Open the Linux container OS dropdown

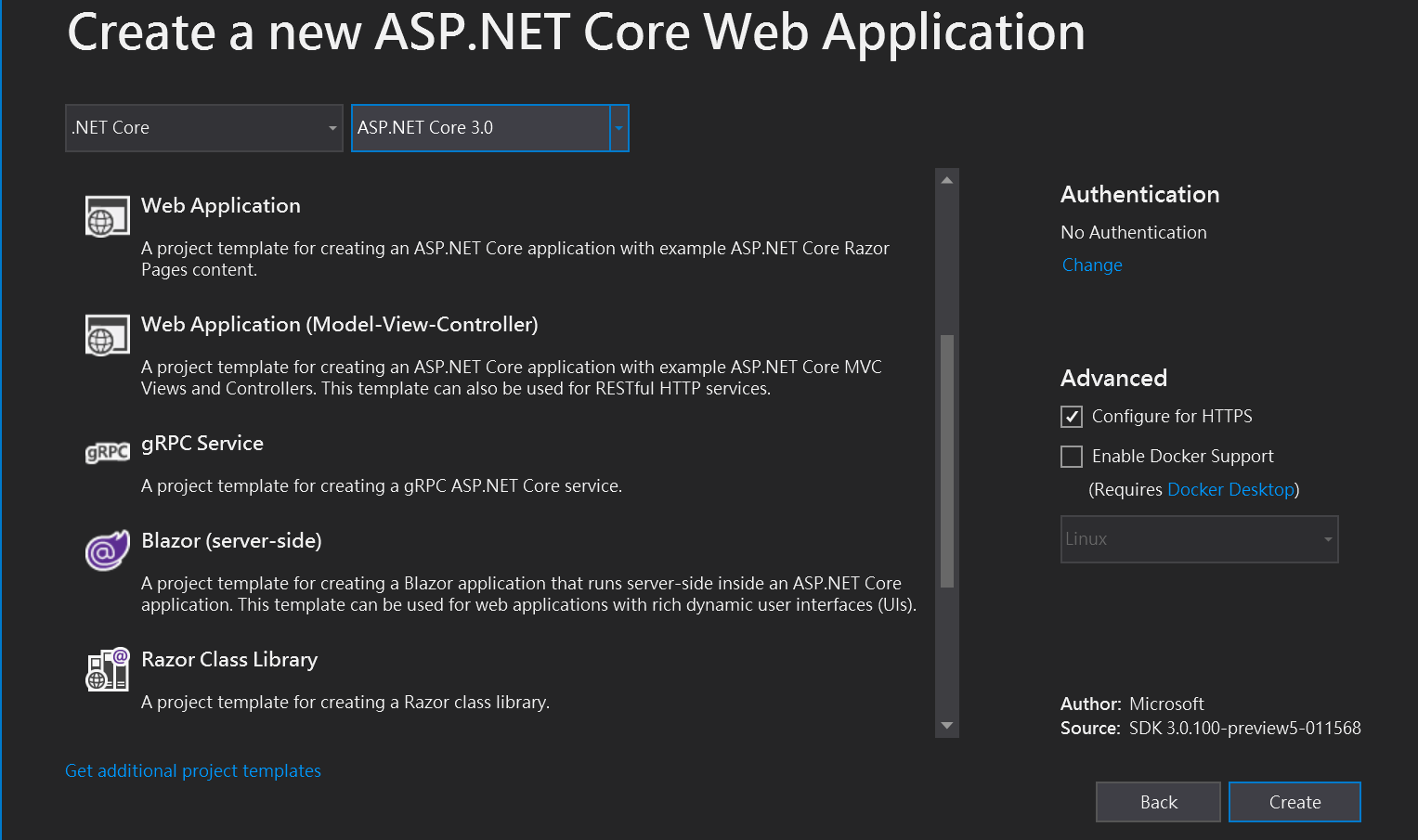pyautogui.click(x=1199, y=539)
